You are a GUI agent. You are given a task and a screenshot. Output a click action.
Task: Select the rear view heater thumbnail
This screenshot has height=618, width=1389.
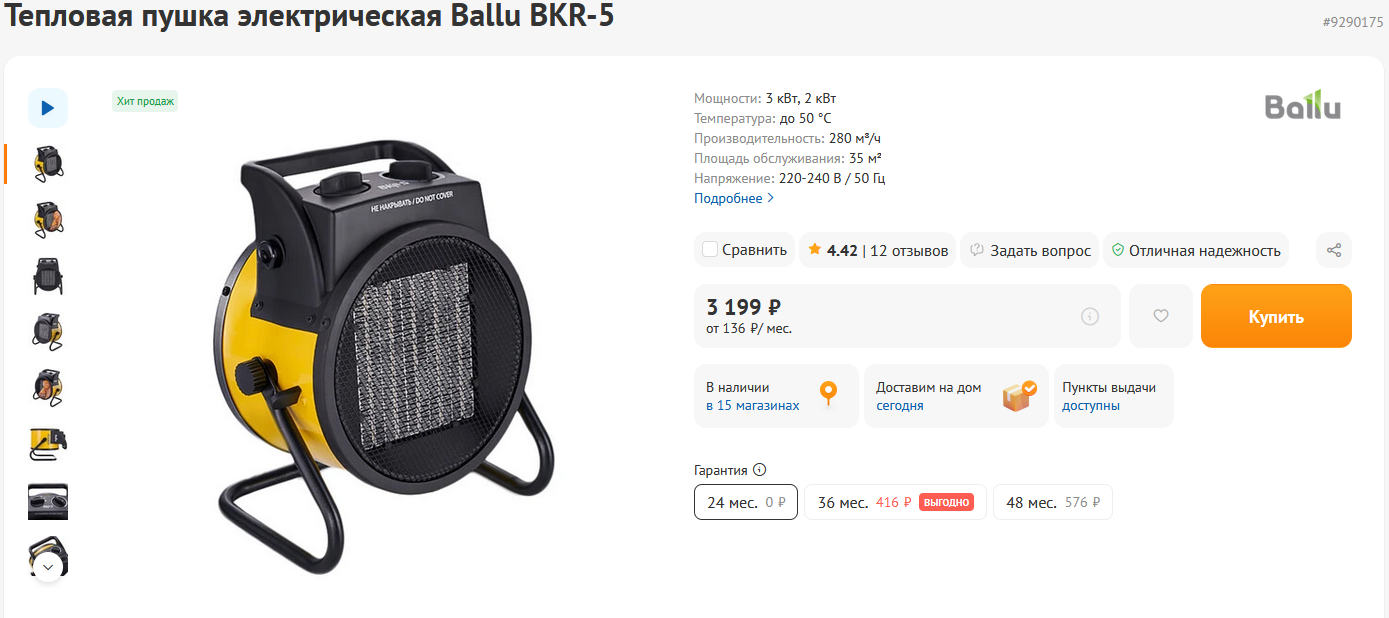(48, 276)
